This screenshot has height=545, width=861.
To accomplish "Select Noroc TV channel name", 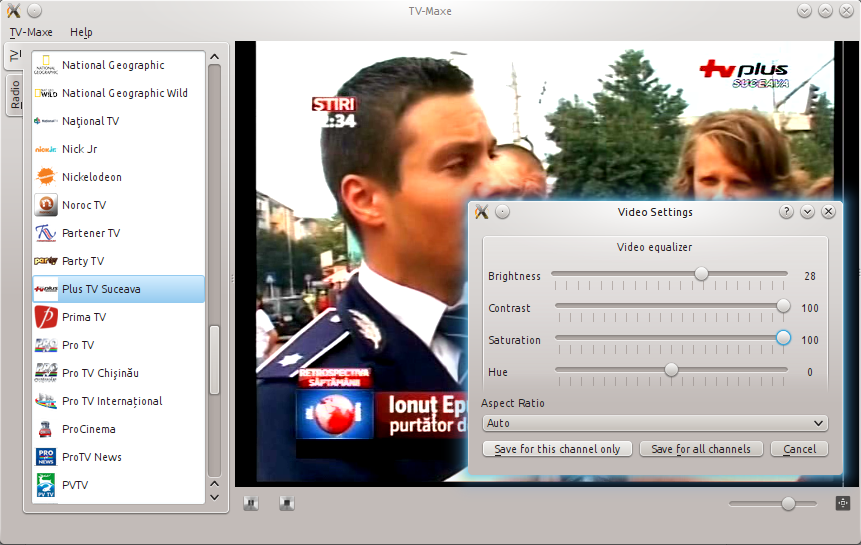I will click(x=84, y=205).
